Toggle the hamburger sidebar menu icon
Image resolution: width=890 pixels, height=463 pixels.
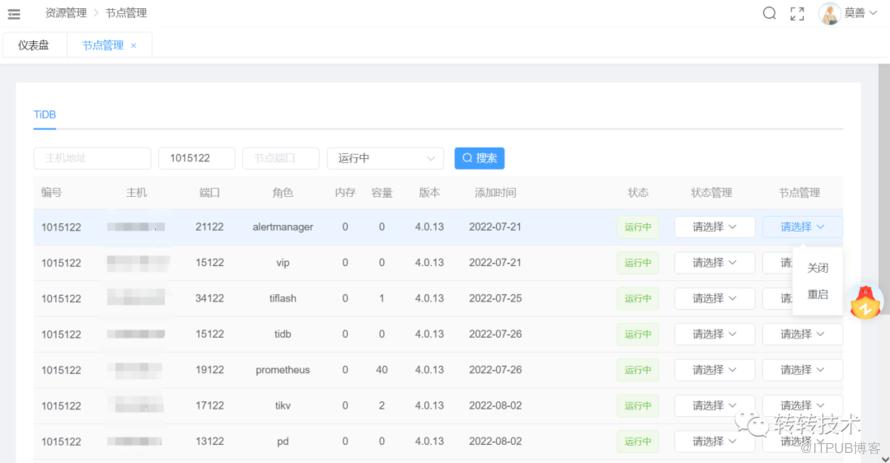14,14
